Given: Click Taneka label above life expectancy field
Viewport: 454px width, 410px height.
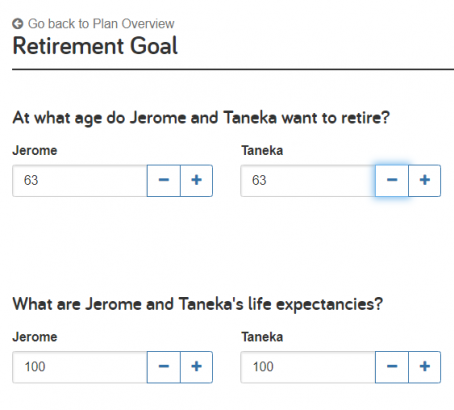Looking at the screenshot, I should [x=262, y=337].
